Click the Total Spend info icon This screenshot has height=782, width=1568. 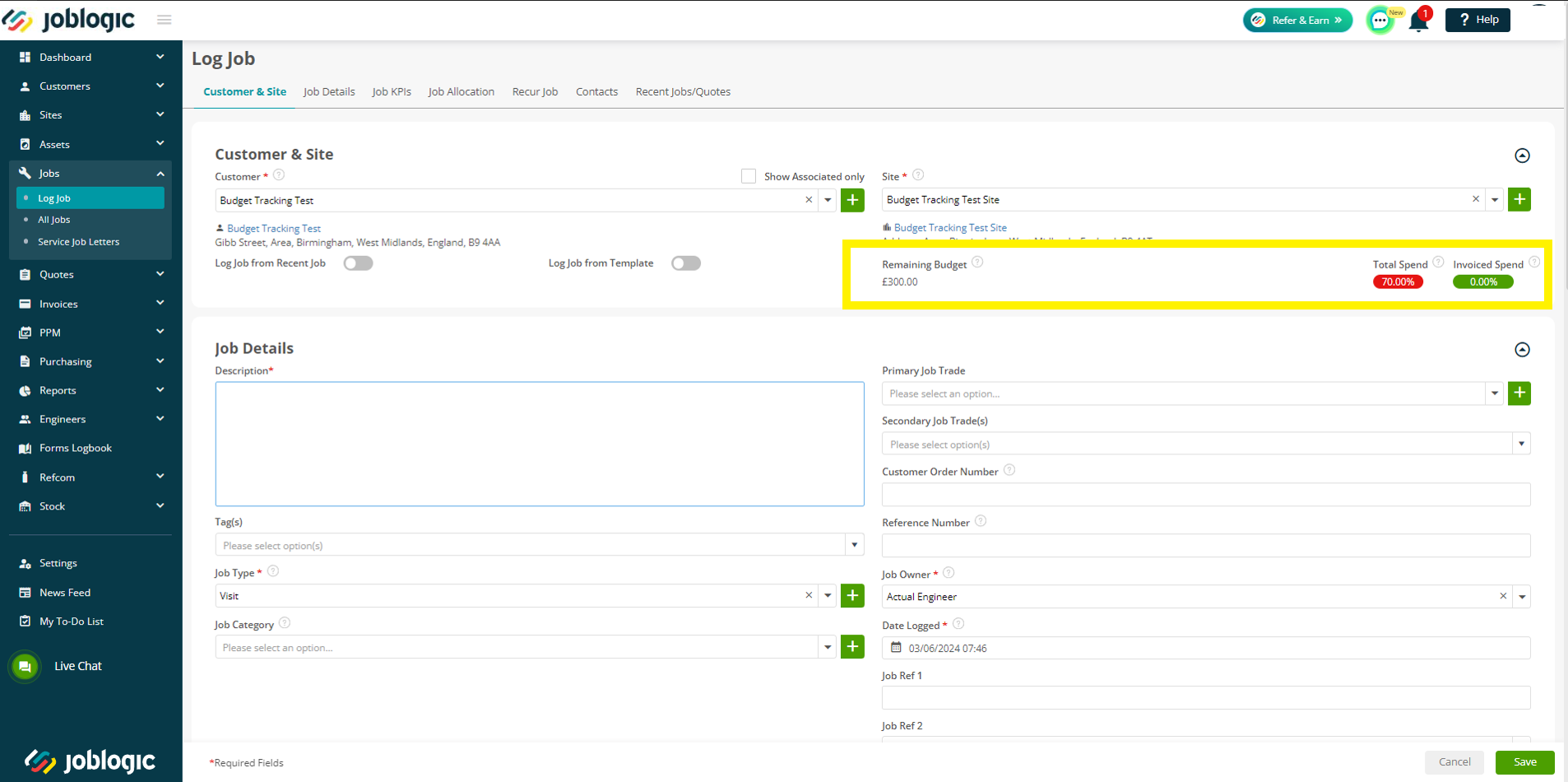tap(1438, 262)
